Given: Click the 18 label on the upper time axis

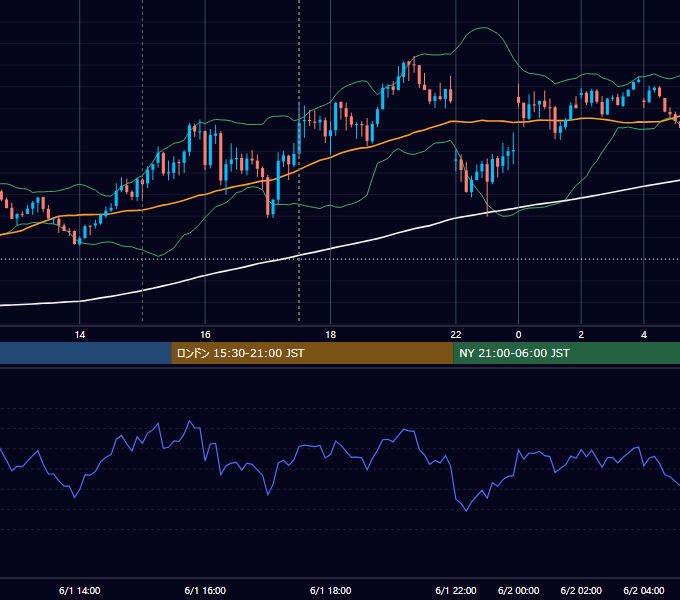Looking at the screenshot, I should (x=330, y=335).
